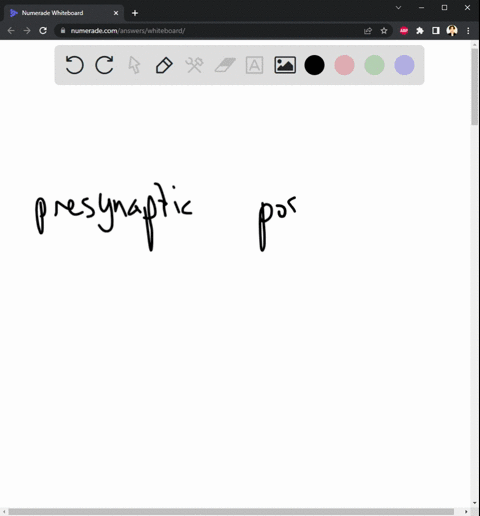
Task: Click the scroll right arrow
Action: 466,512
